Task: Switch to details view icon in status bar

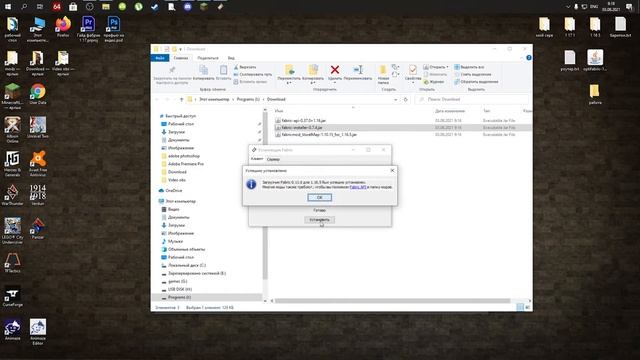Action: [x=520, y=307]
